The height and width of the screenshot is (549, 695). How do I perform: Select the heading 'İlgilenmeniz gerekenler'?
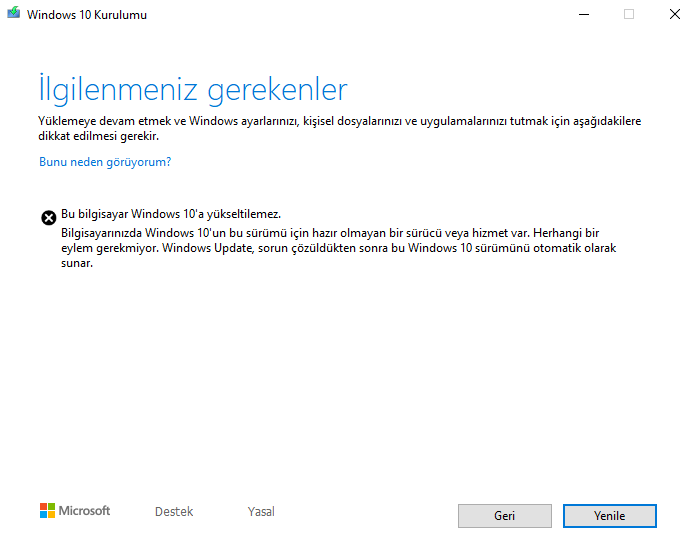pos(193,90)
